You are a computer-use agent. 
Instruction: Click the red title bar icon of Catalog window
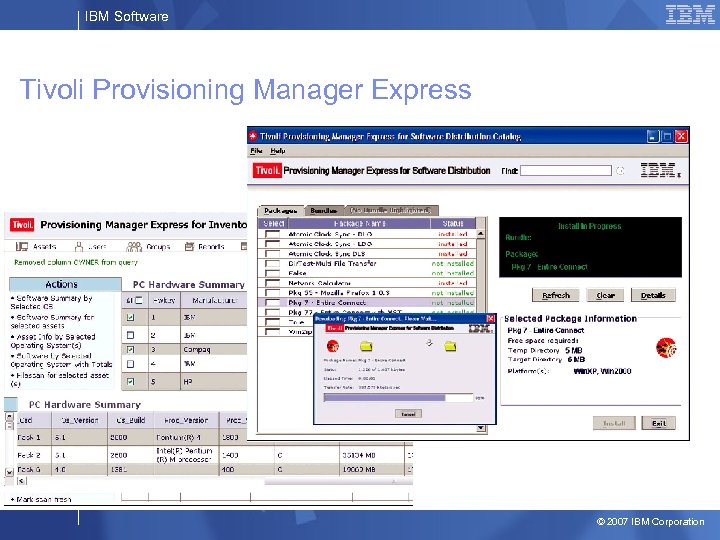point(253,136)
